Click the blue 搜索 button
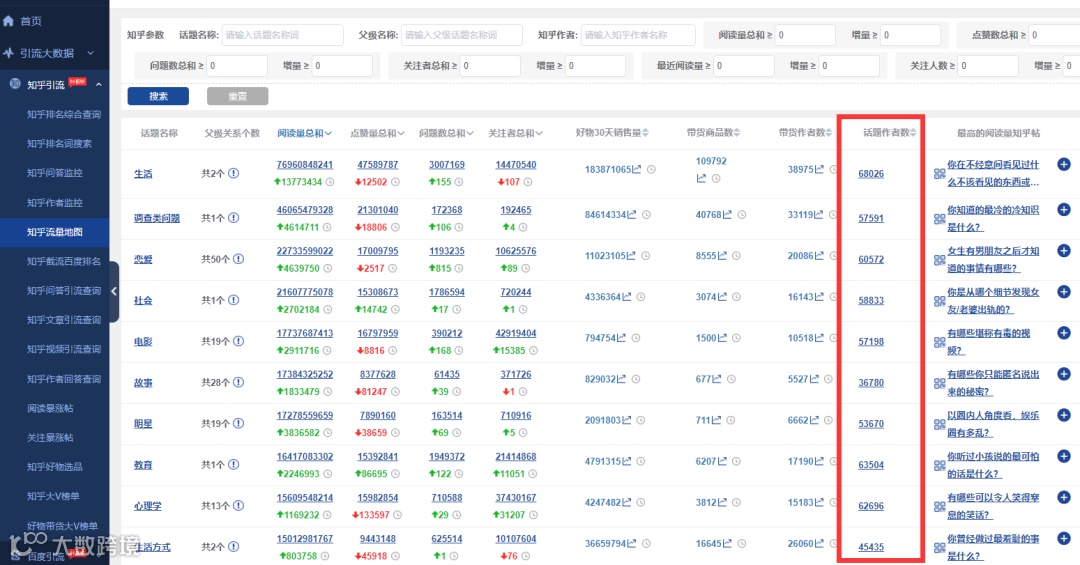The height and width of the screenshot is (565, 1080). click(158, 96)
